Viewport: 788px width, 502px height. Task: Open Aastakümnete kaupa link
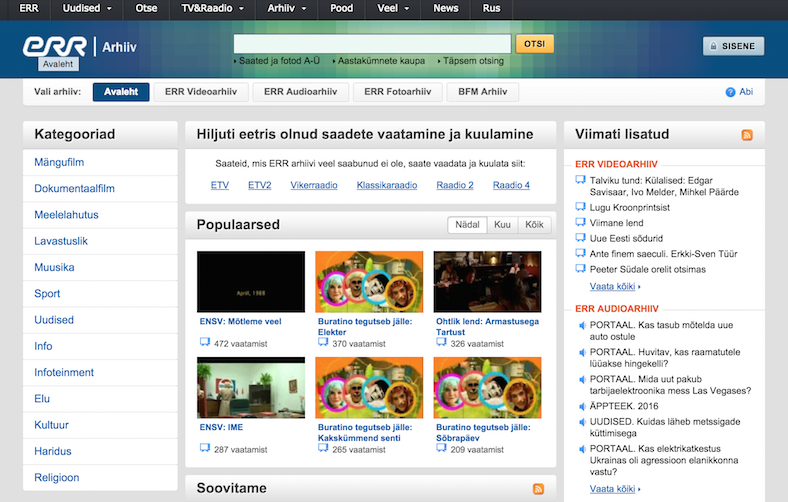[x=381, y=61]
